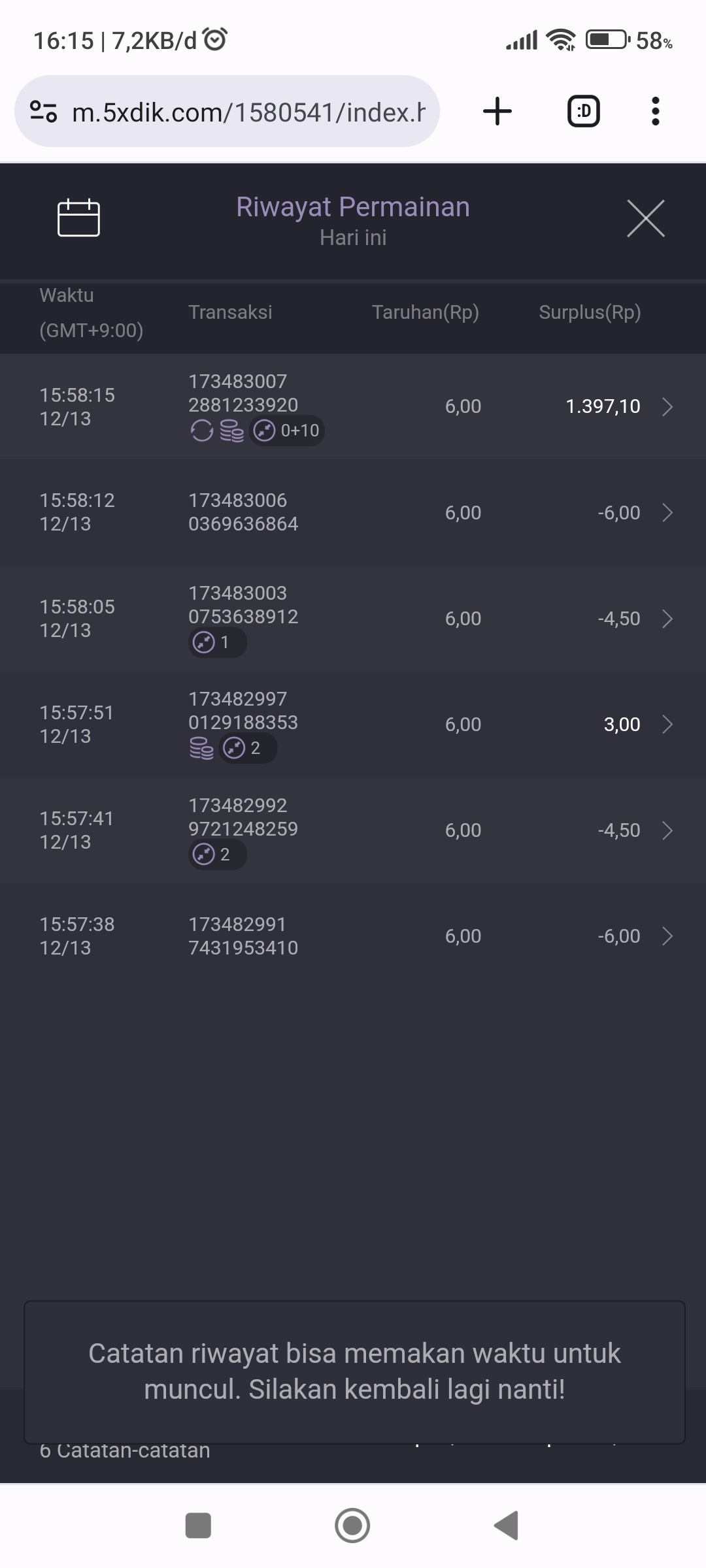Open the browser tab switcher
The height and width of the screenshot is (1568, 706).
[x=583, y=111]
